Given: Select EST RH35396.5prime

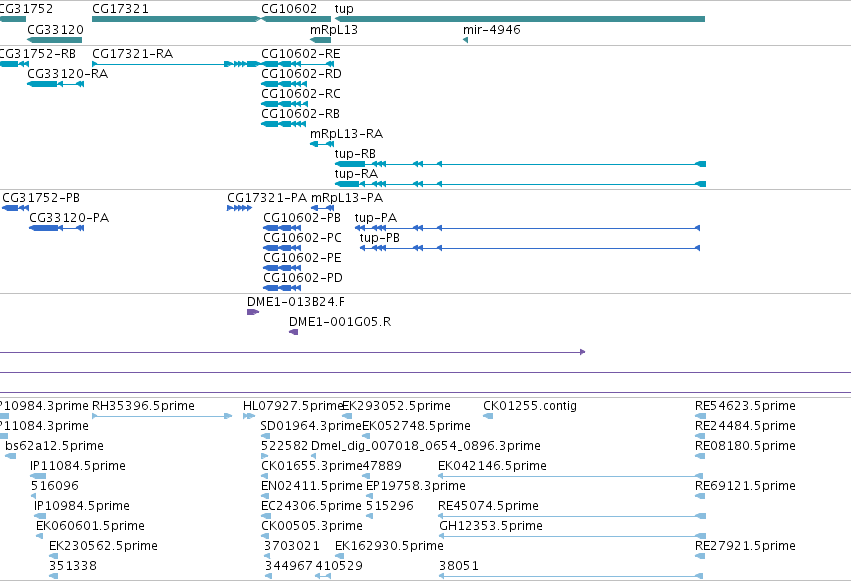Looking at the screenshot, I should [162, 416].
